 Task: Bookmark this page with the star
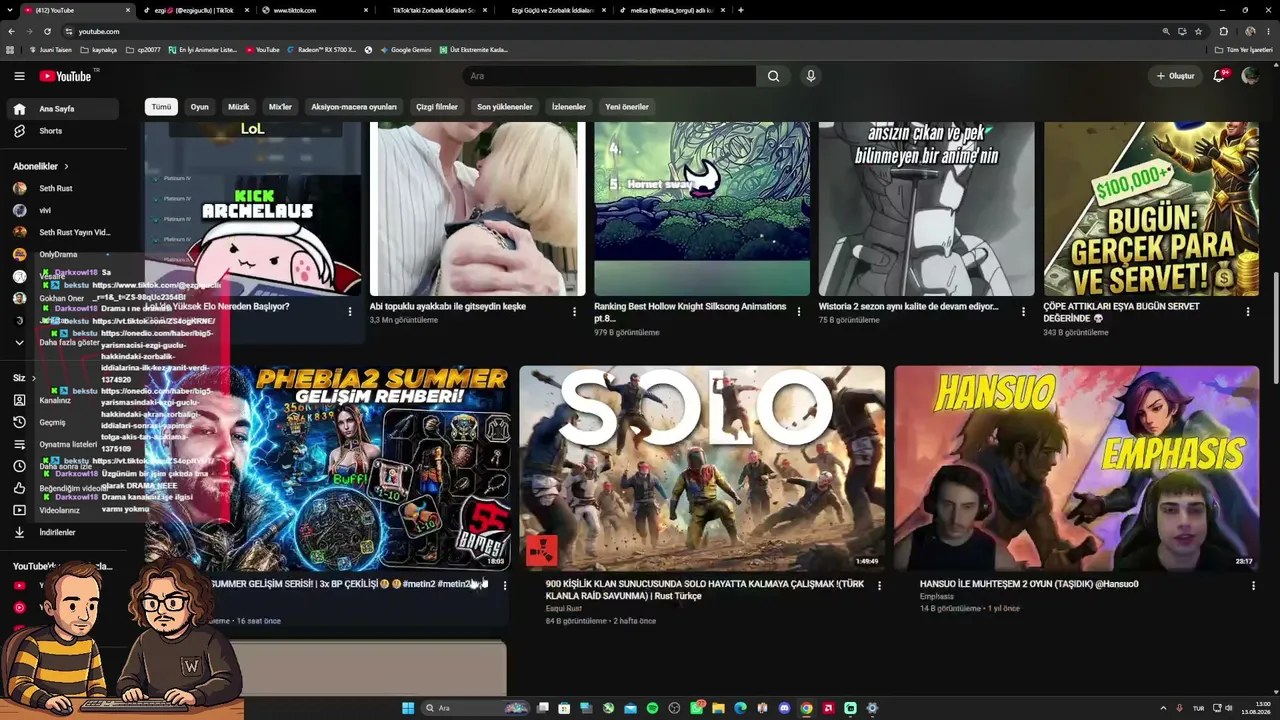point(1198,32)
